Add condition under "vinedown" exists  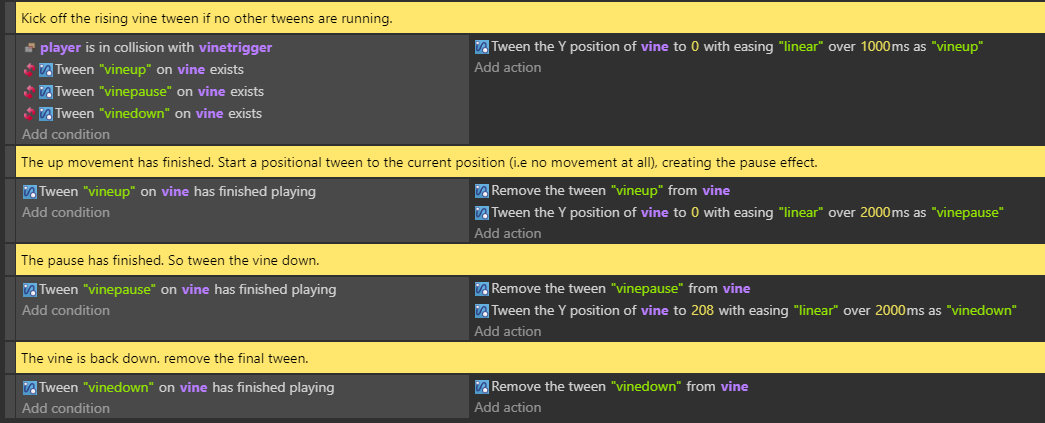click(66, 135)
